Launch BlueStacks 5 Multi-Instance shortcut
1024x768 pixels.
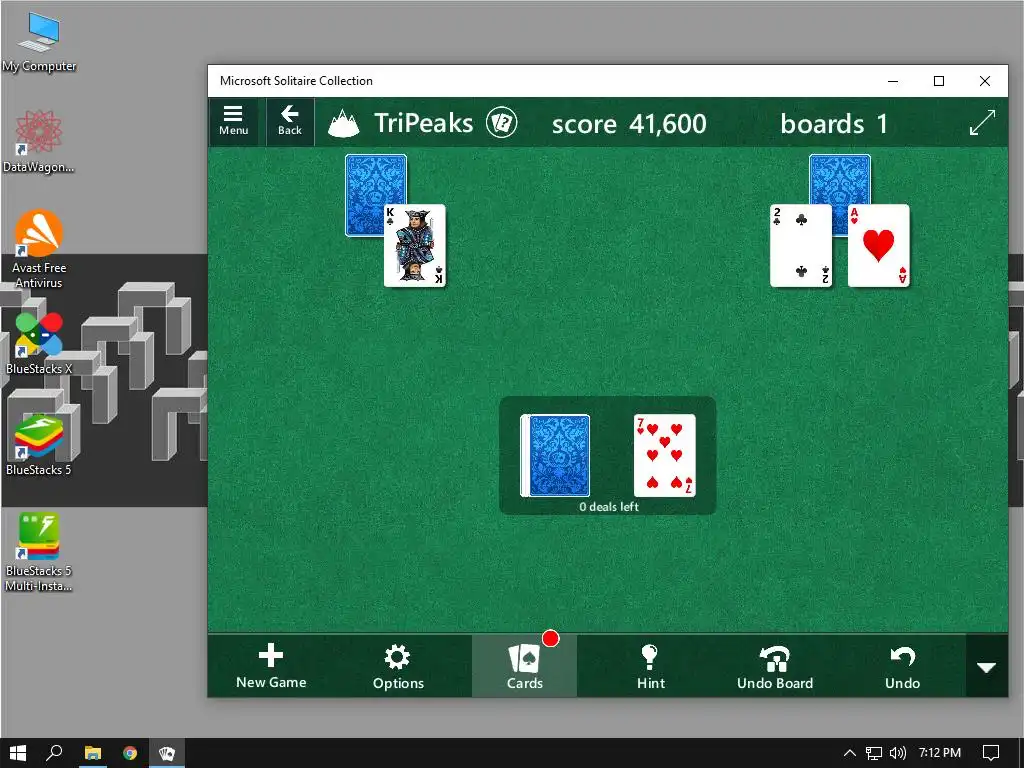coord(39,552)
